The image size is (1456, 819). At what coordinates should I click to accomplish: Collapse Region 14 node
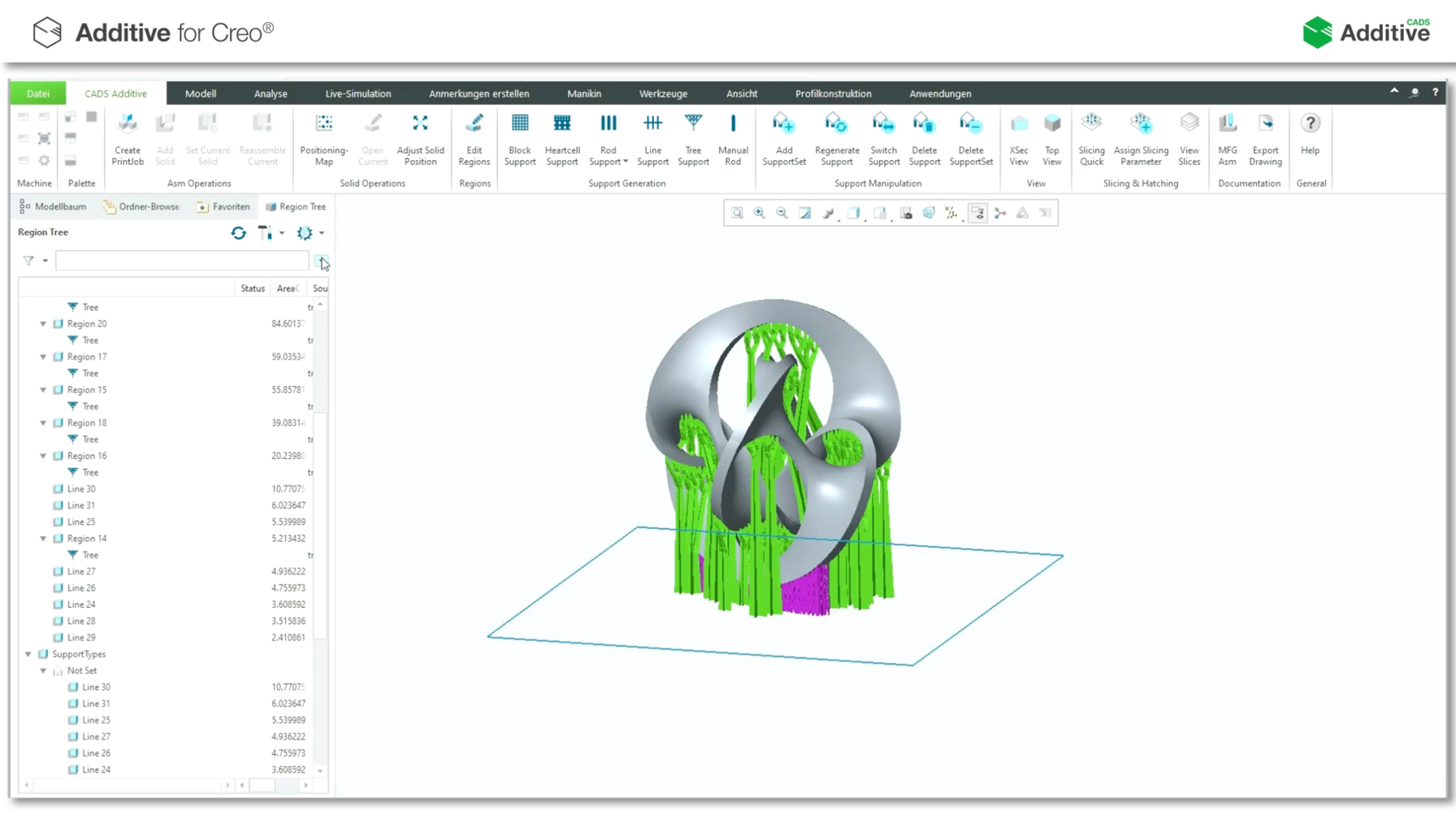(x=43, y=539)
